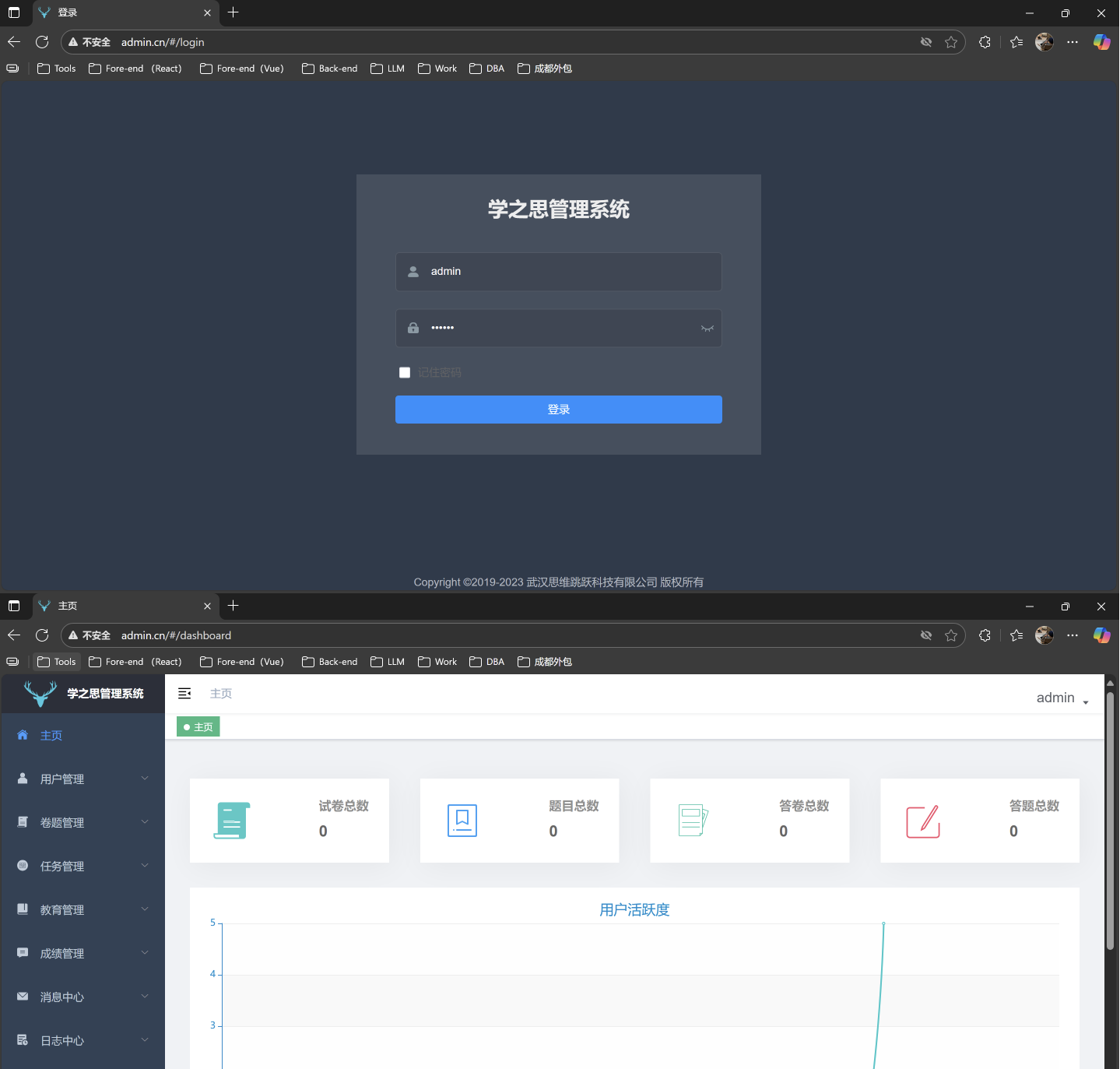
Task: Open Work bookmark folder in dashboard window
Action: [x=437, y=662]
